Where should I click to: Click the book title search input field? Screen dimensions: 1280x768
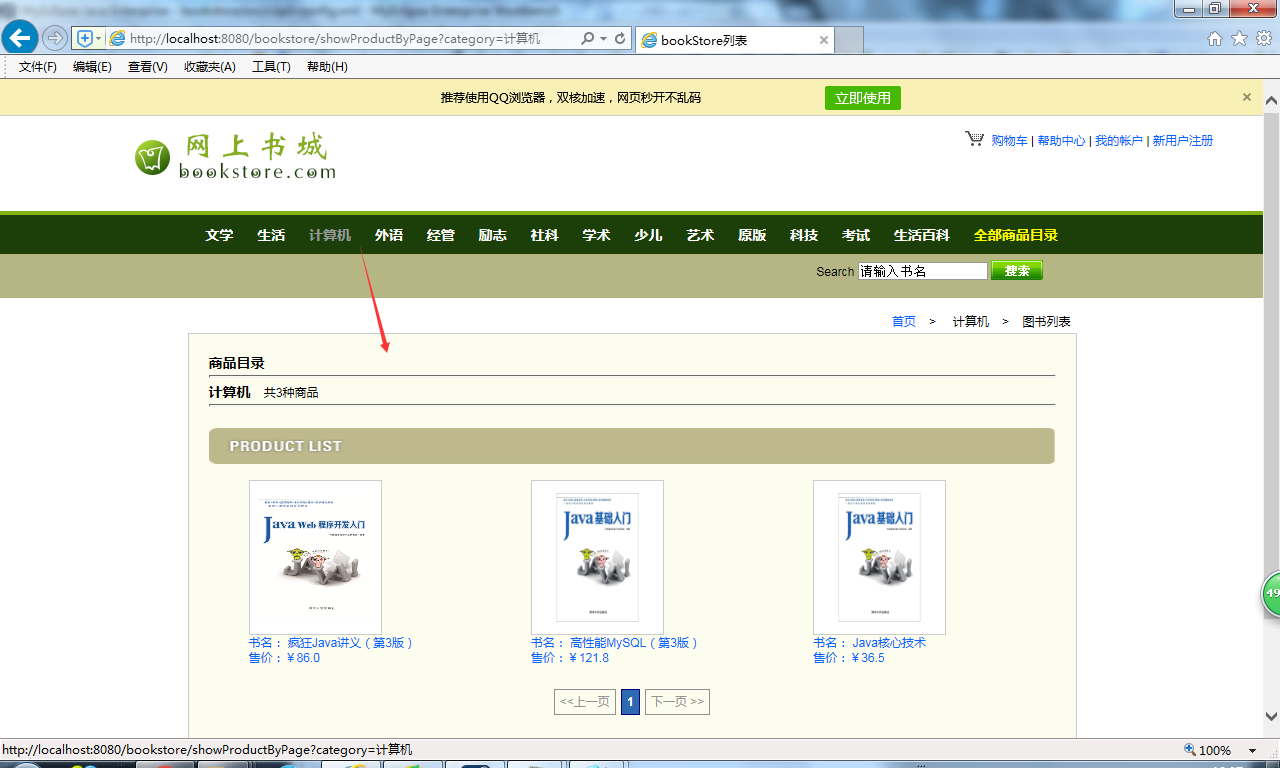click(923, 271)
